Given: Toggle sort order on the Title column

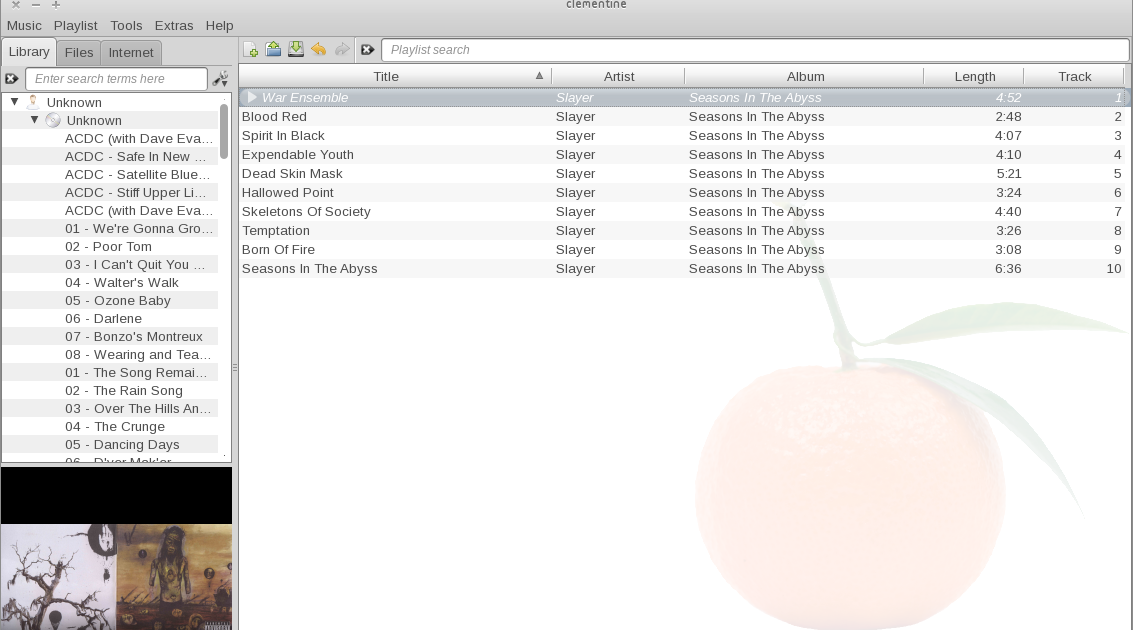Looking at the screenshot, I should tap(385, 76).
